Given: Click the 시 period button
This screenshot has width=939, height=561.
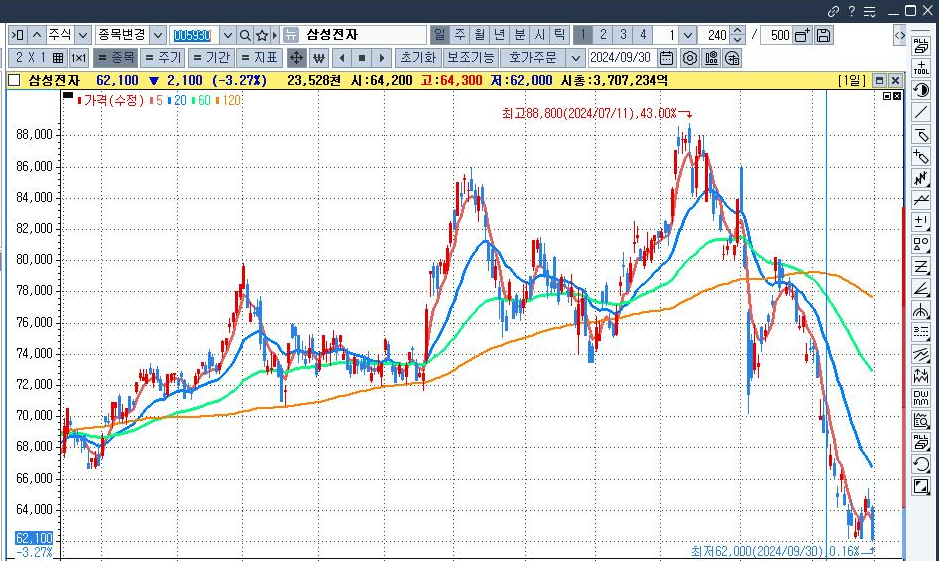Looking at the screenshot, I should 540,35.
